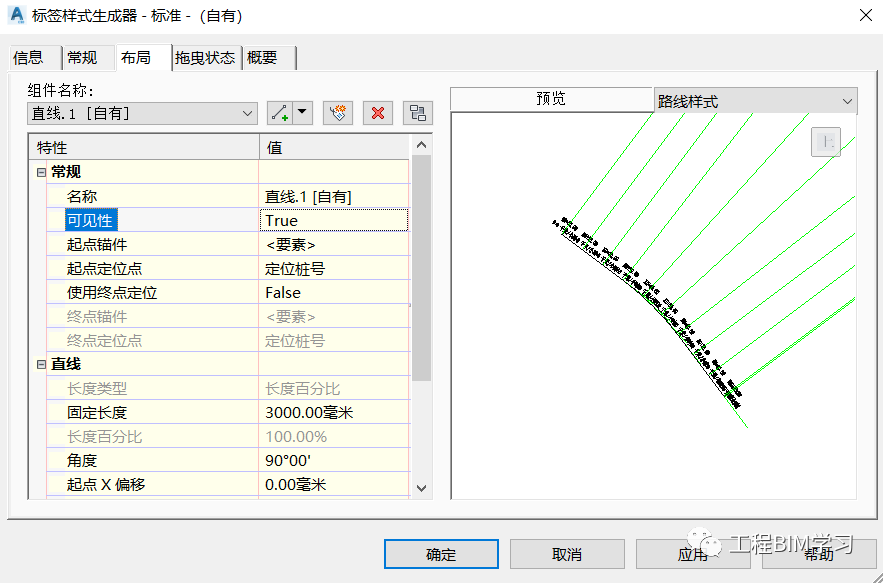Collapse the 常规 property group
883x583 pixels.
[x=41, y=172]
